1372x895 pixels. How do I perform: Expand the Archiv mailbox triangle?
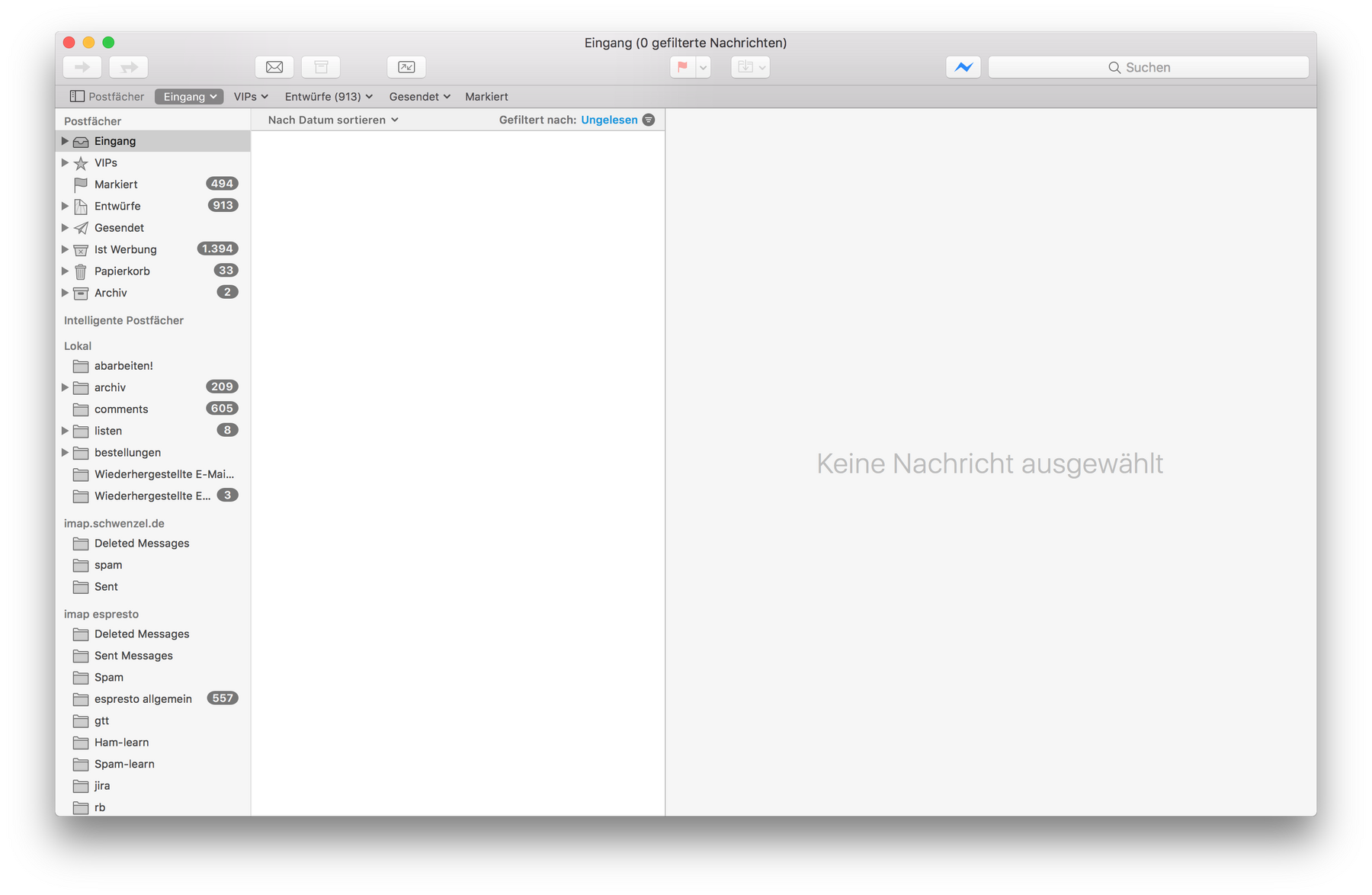pos(65,293)
